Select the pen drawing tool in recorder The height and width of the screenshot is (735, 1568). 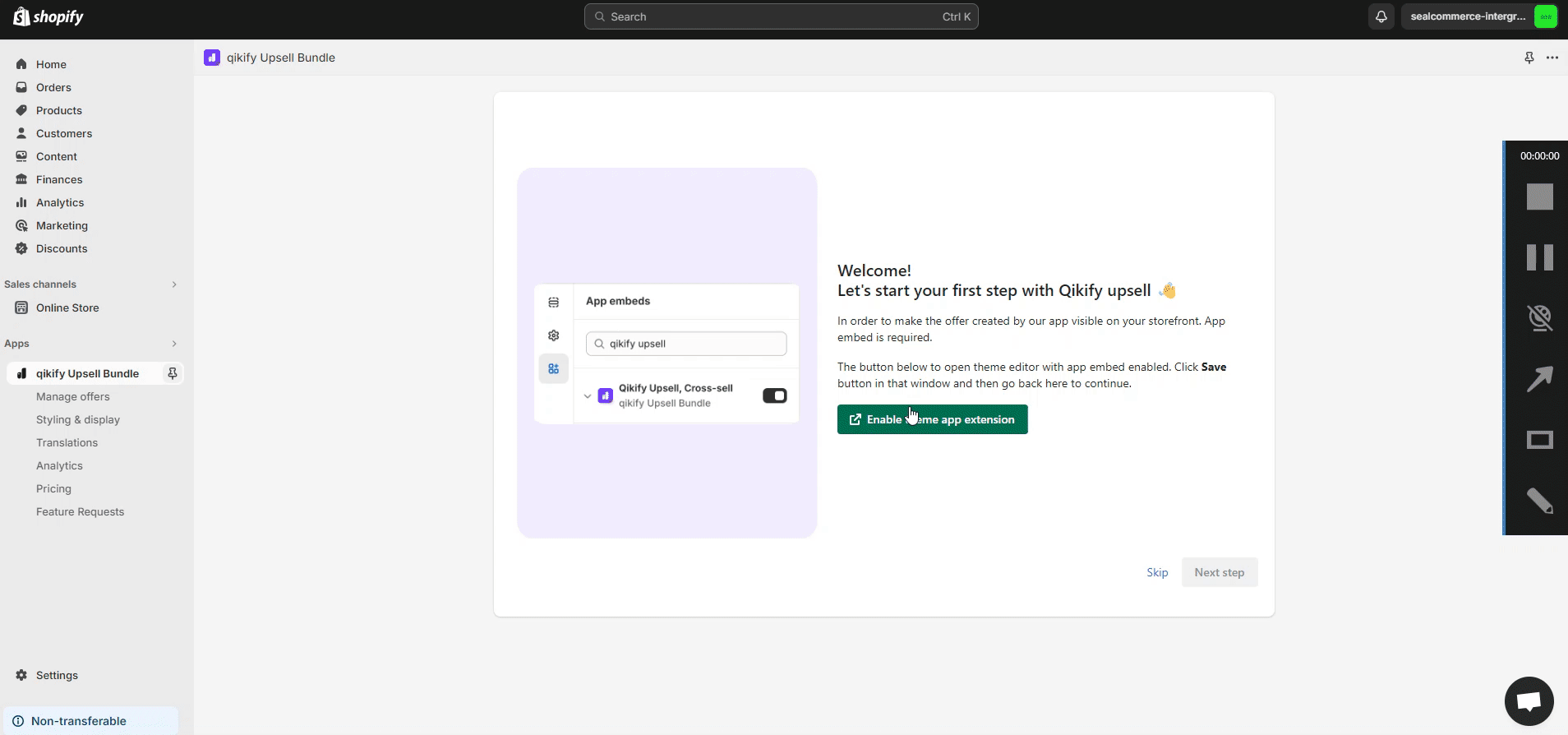1540,501
